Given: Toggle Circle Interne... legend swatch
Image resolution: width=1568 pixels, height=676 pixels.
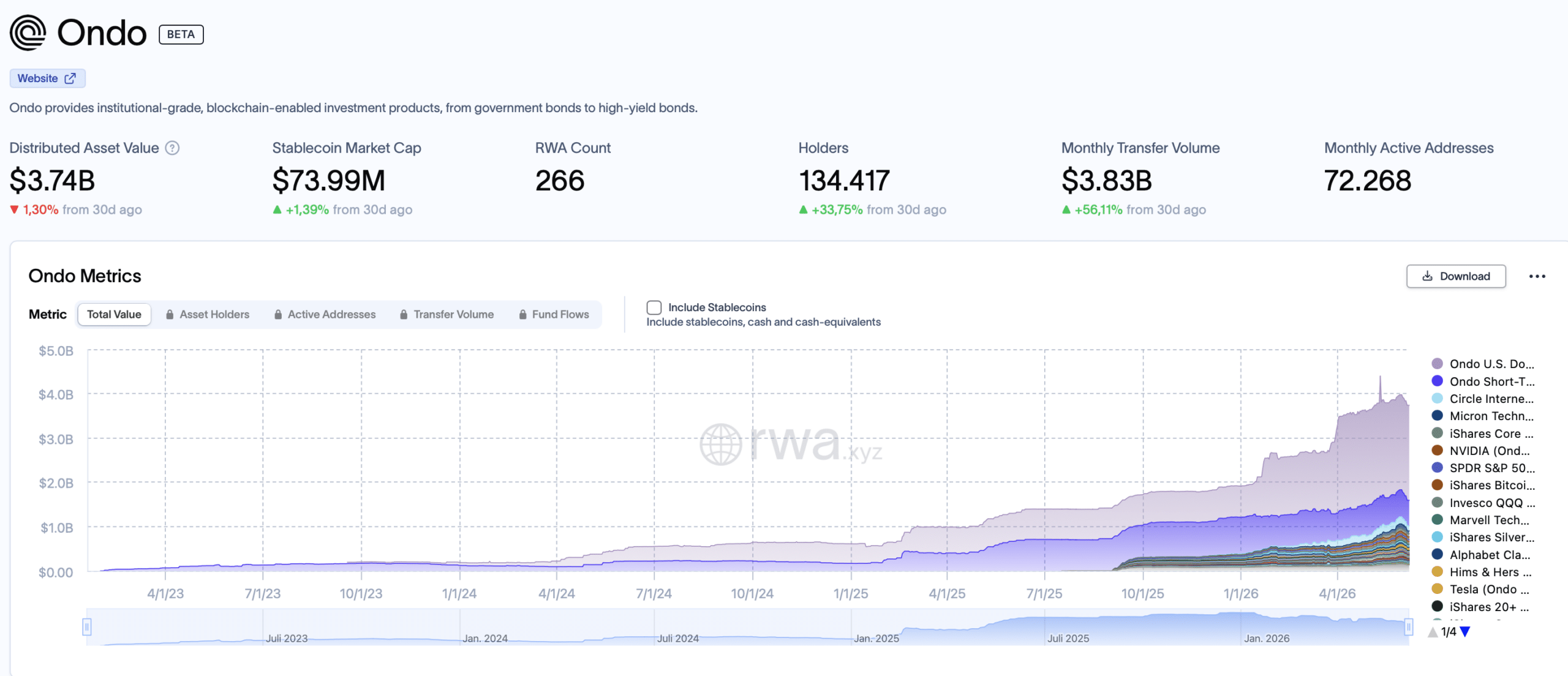Looking at the screenshot, I should 1437,399.
